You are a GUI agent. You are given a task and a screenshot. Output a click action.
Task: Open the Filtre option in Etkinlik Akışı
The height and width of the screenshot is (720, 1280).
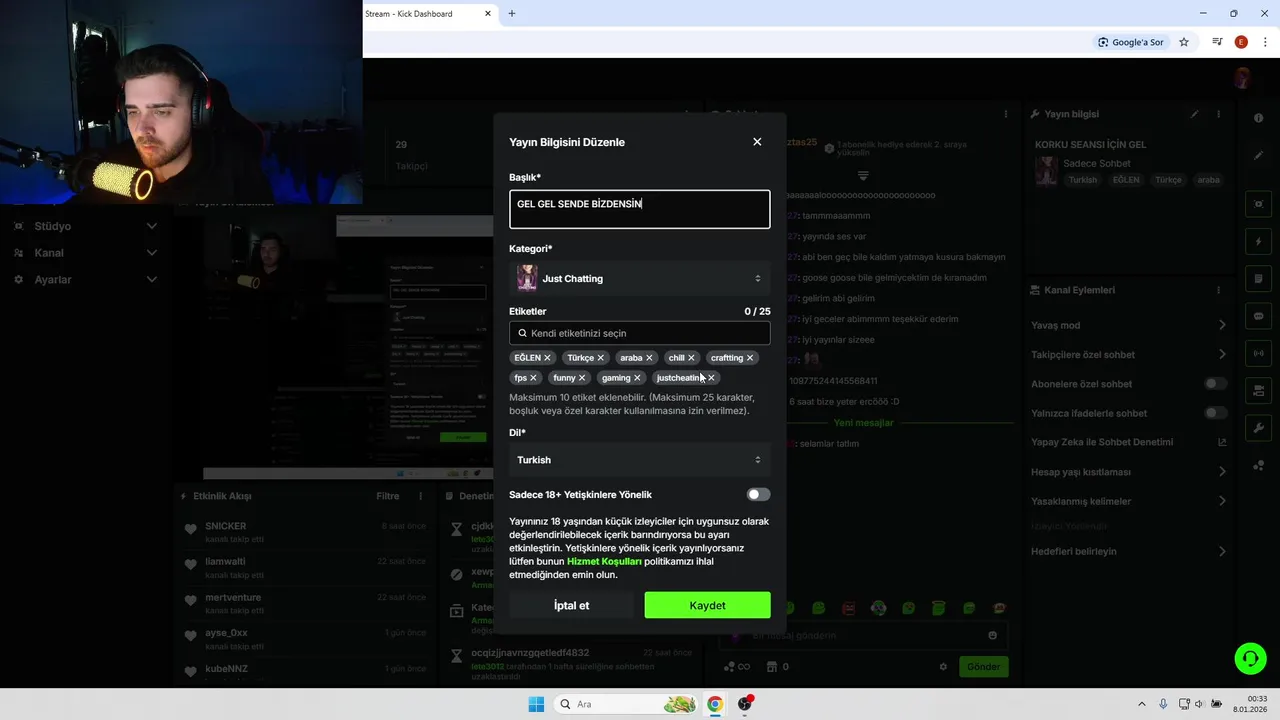click(387, 496)
